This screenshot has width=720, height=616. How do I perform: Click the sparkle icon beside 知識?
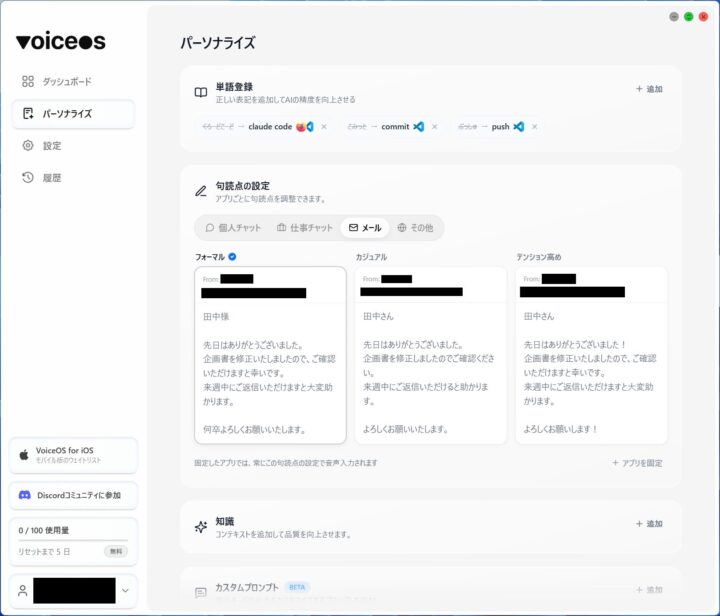pos(201,527)
